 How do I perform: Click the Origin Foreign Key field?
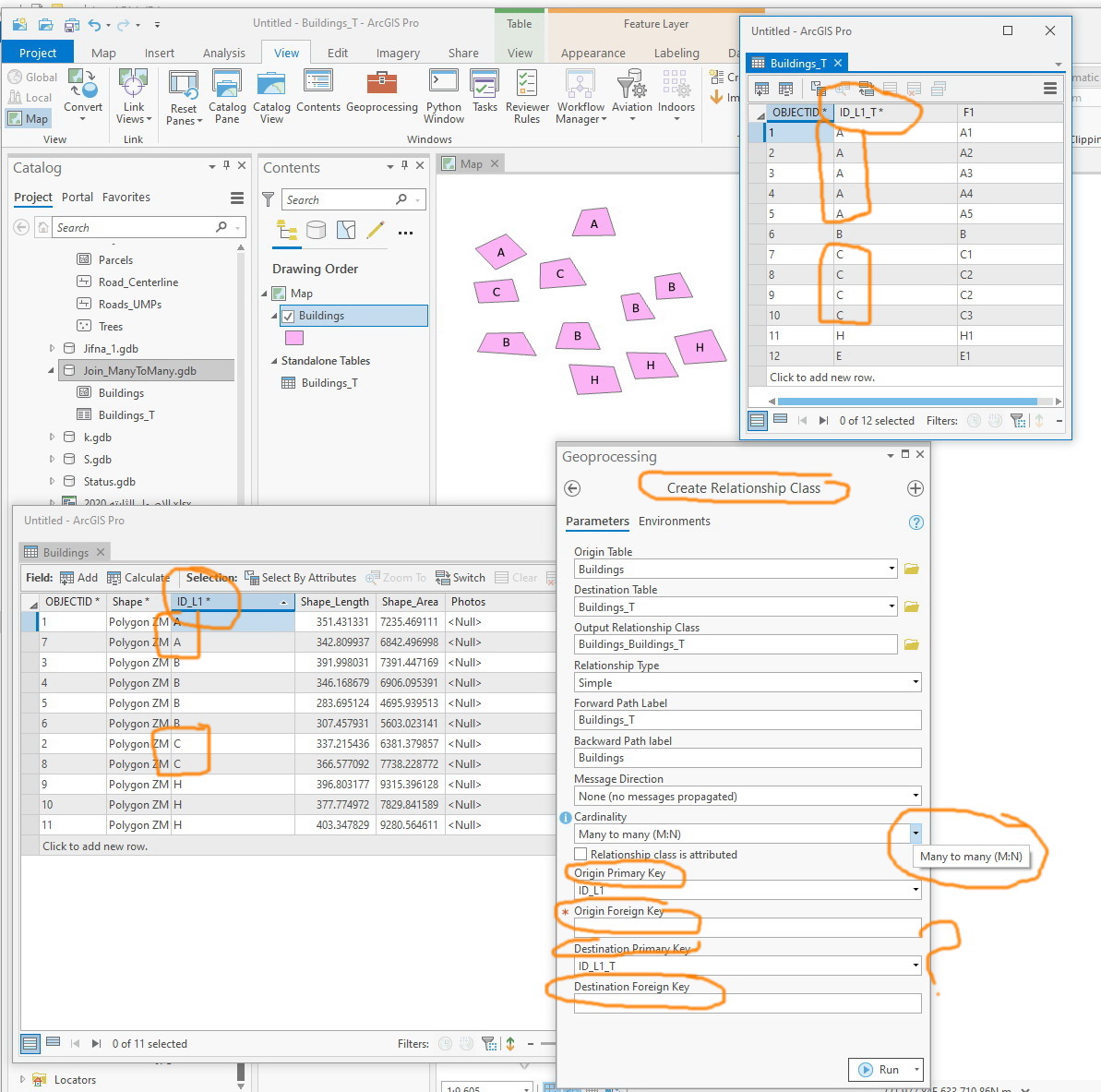748,928
